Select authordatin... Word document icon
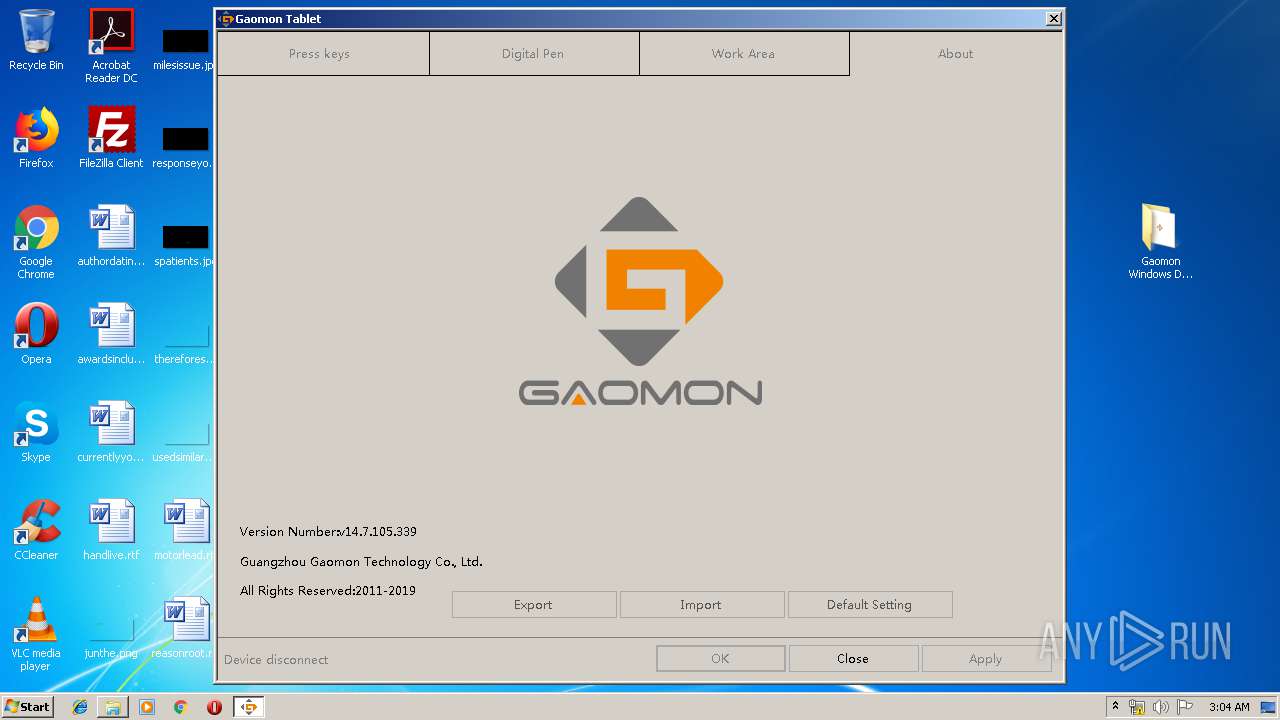 coord(111,236)
